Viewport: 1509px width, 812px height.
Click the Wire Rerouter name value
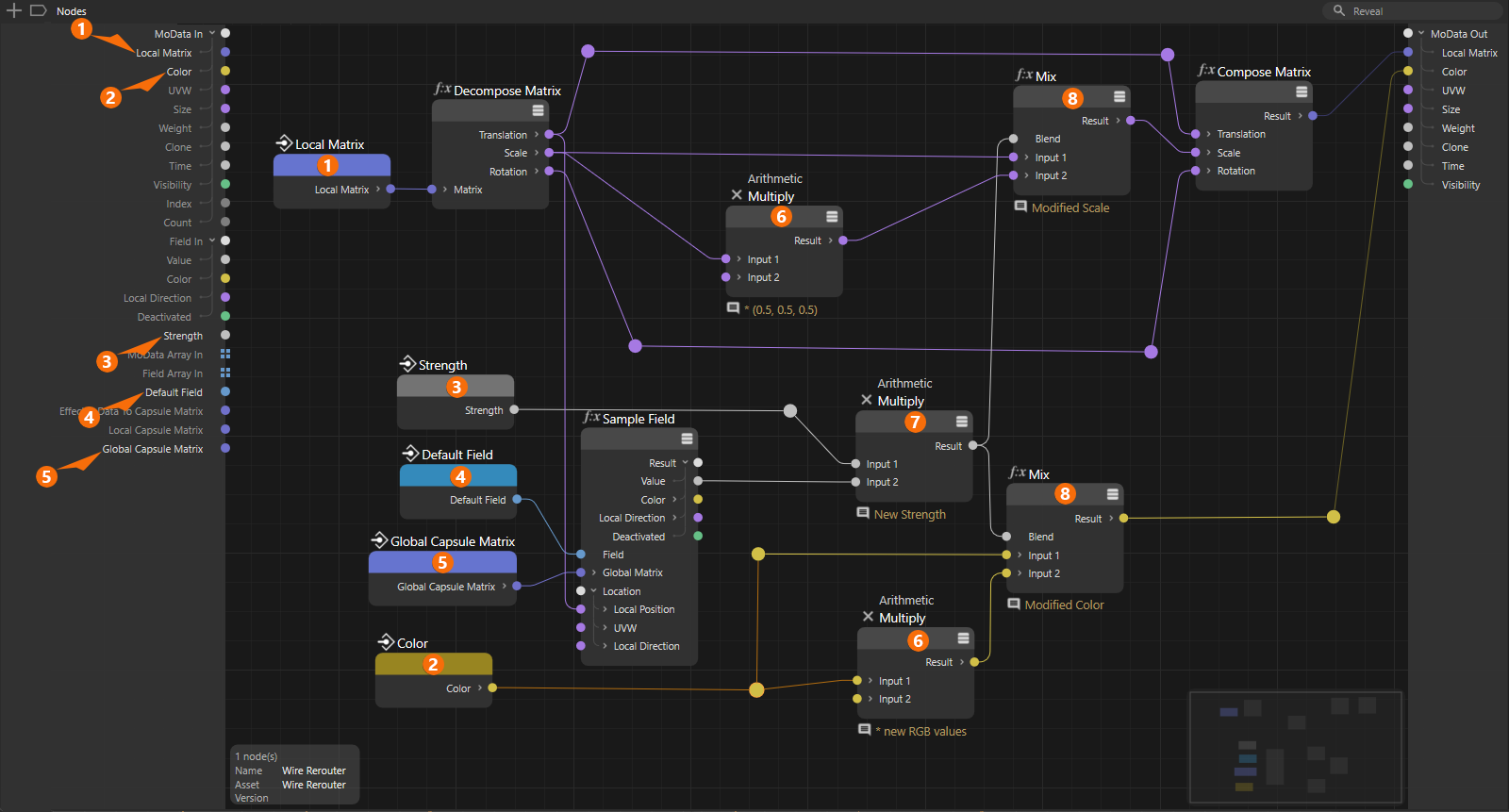click(314, 771)
